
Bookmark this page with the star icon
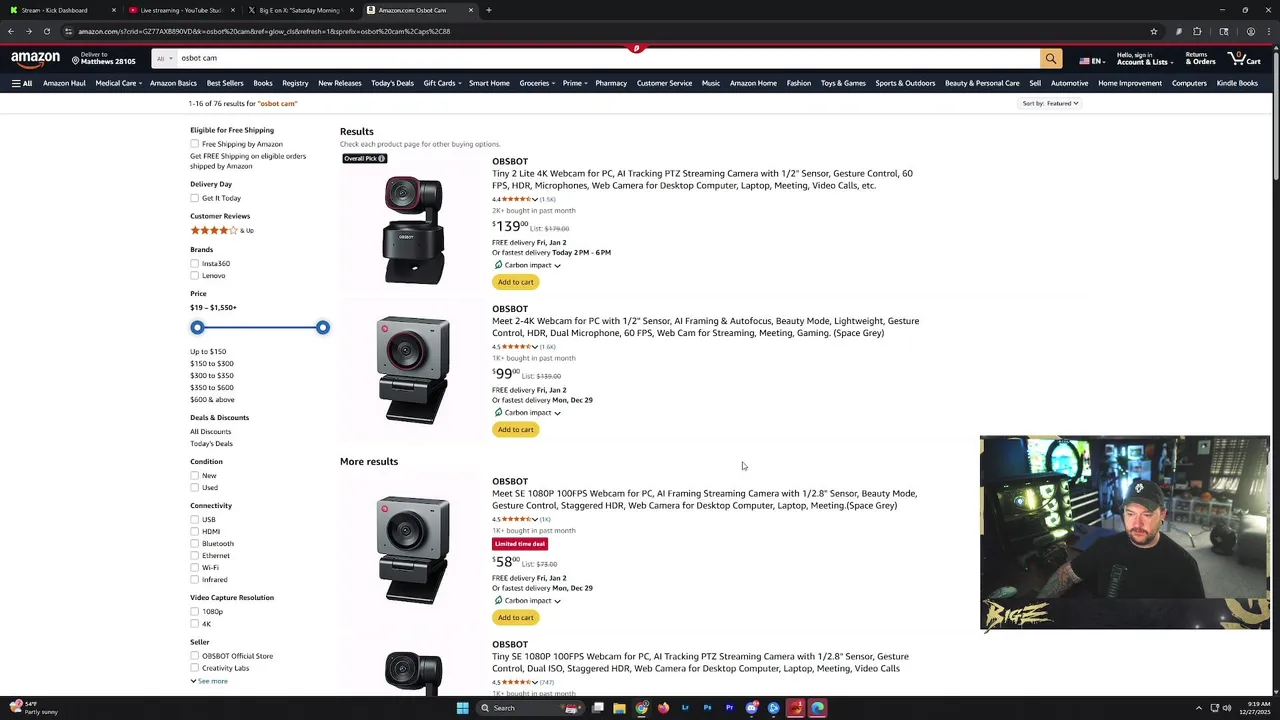pyautogui.click(x=1153, y=31)
